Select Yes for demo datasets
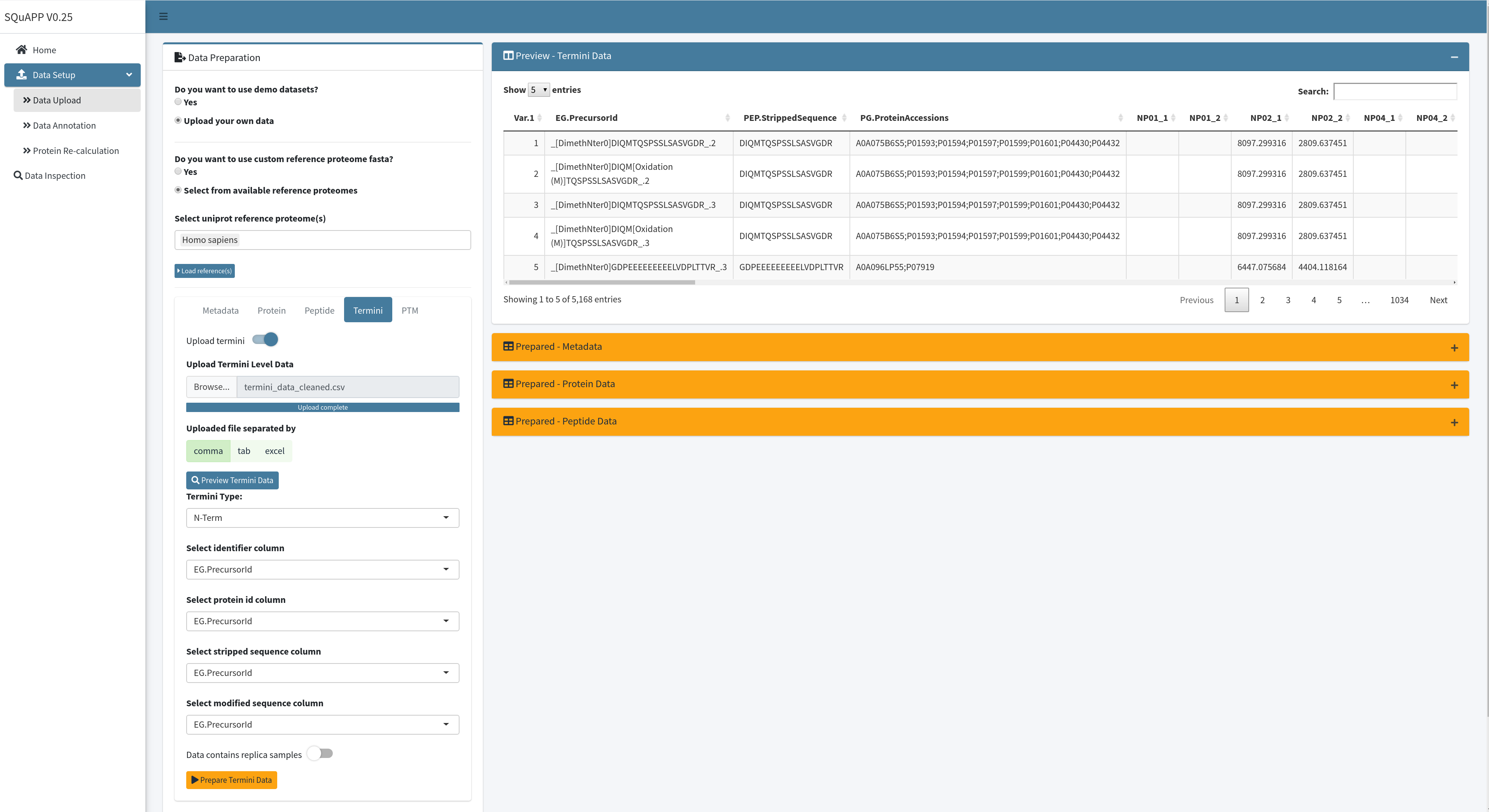The image size is (1489, 812). click(x=178, y=102)
